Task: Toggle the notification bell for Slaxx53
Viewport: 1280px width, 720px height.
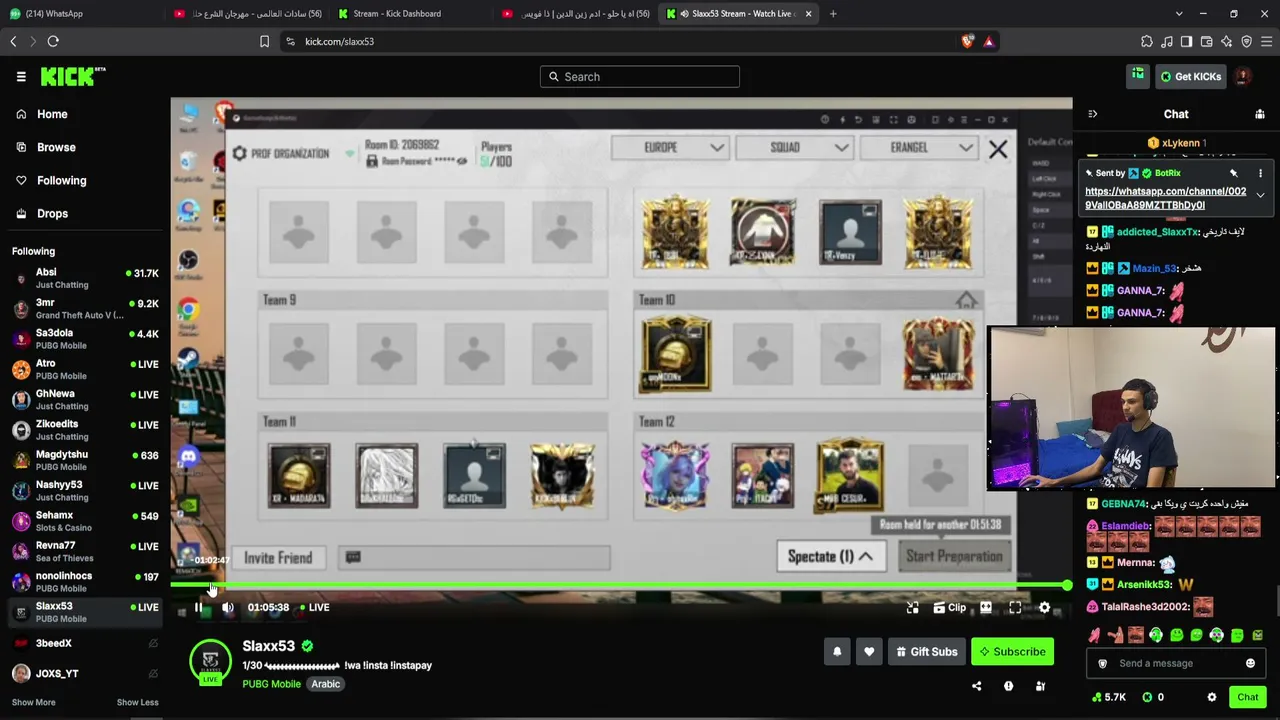Action: click(837, 652)
